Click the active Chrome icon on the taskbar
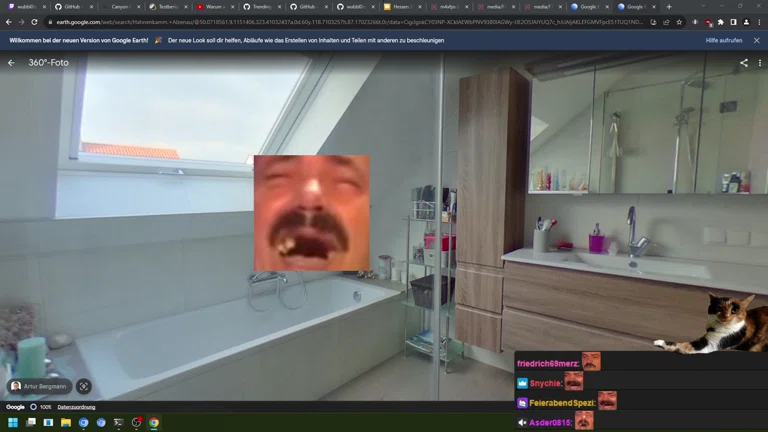 pyautogui.click(x=154, y=422)
